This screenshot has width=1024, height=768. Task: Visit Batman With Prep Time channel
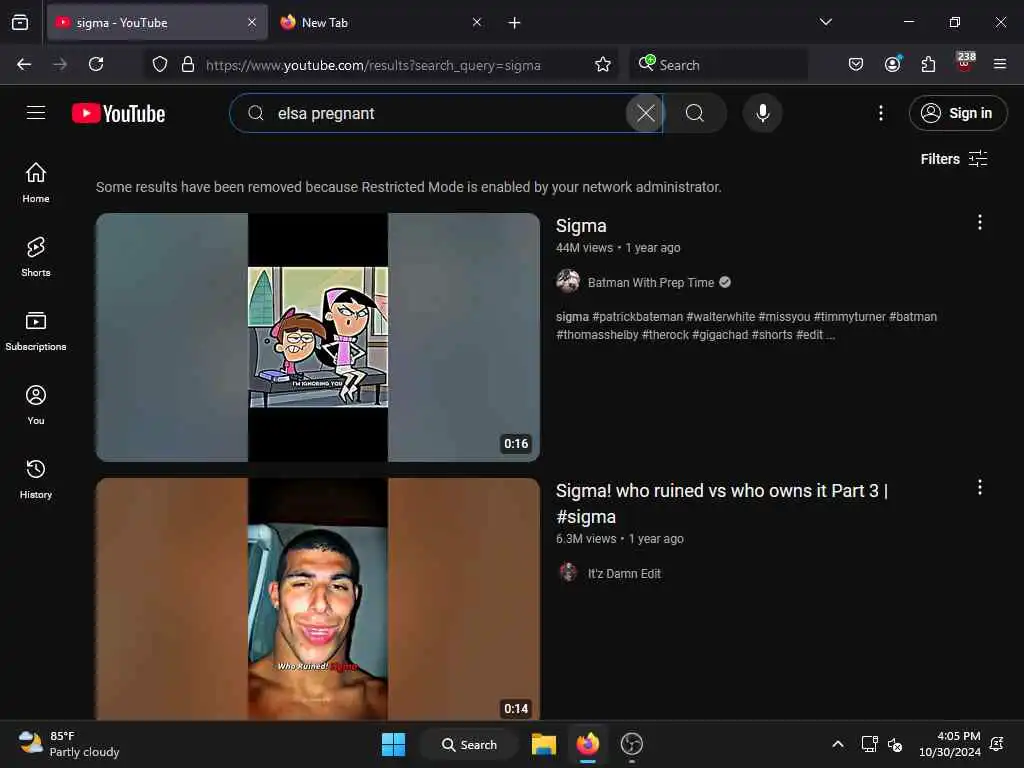(650, 283)
